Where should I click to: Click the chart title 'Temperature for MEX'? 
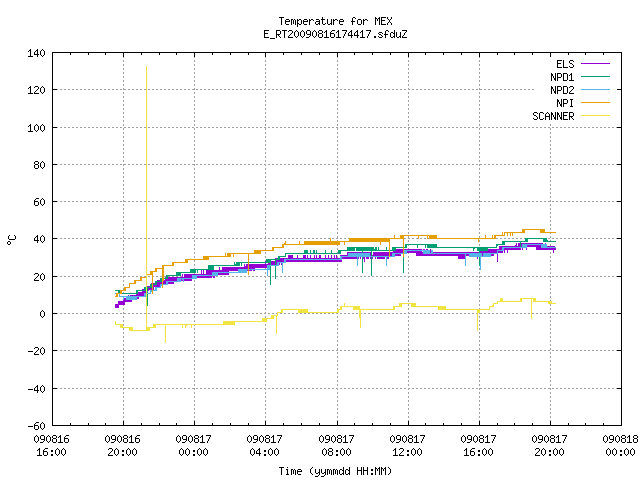pyautogui.click(x=335, y=21)
